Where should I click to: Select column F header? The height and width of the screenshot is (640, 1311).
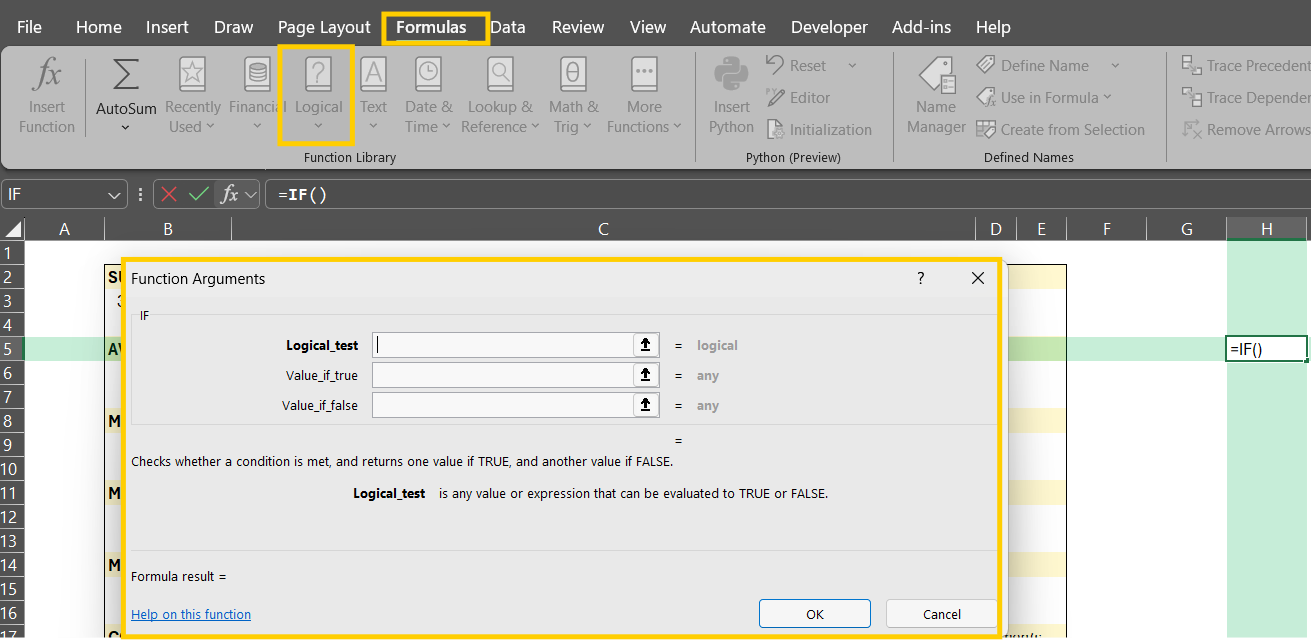[x=1107, y=230]
